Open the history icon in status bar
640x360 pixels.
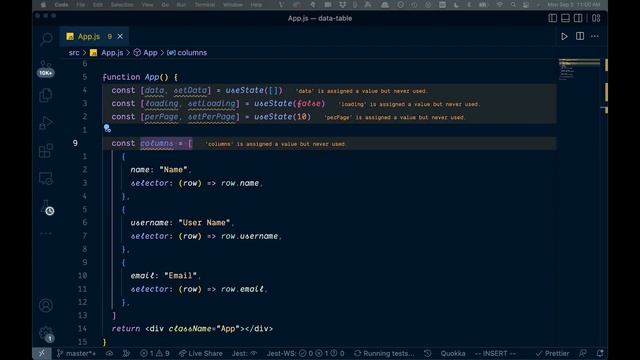[x=427, y=353]
